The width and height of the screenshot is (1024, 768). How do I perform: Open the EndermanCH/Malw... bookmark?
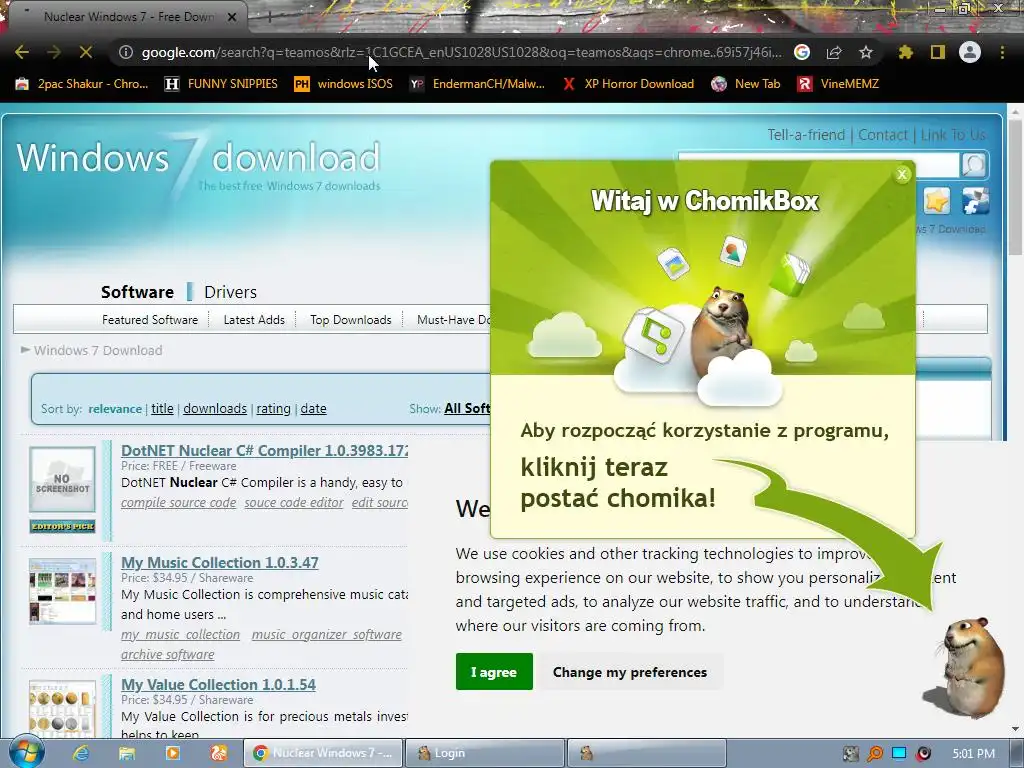pyautogui.click(x=477, y=84)
